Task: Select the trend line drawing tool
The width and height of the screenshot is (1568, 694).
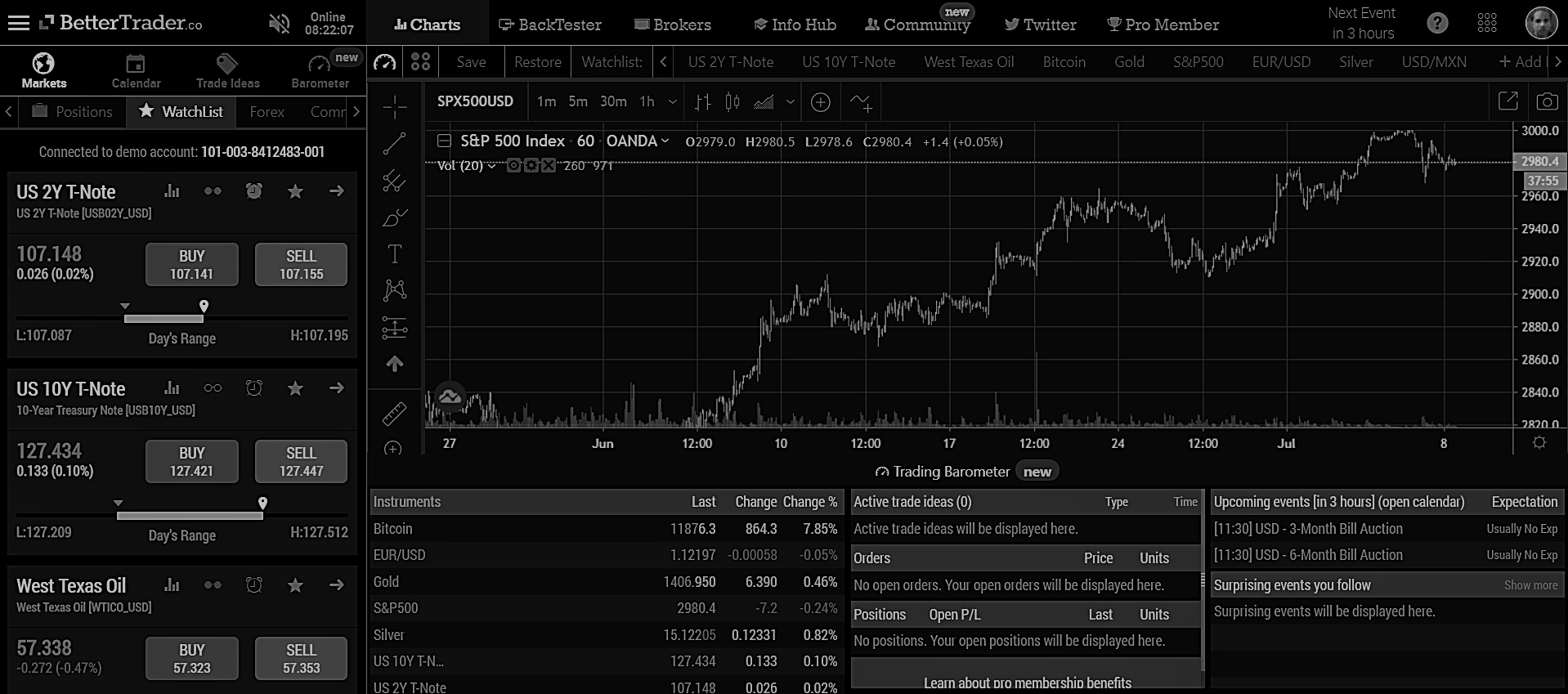Action: (395, 144)
